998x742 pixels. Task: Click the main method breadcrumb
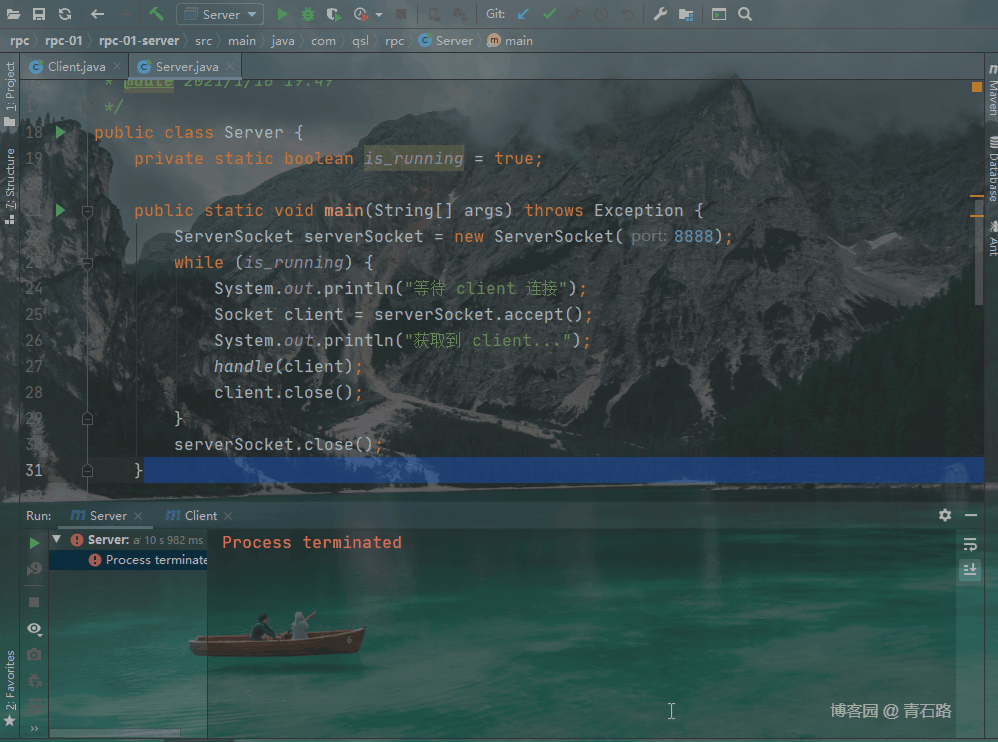pos(510,41)
